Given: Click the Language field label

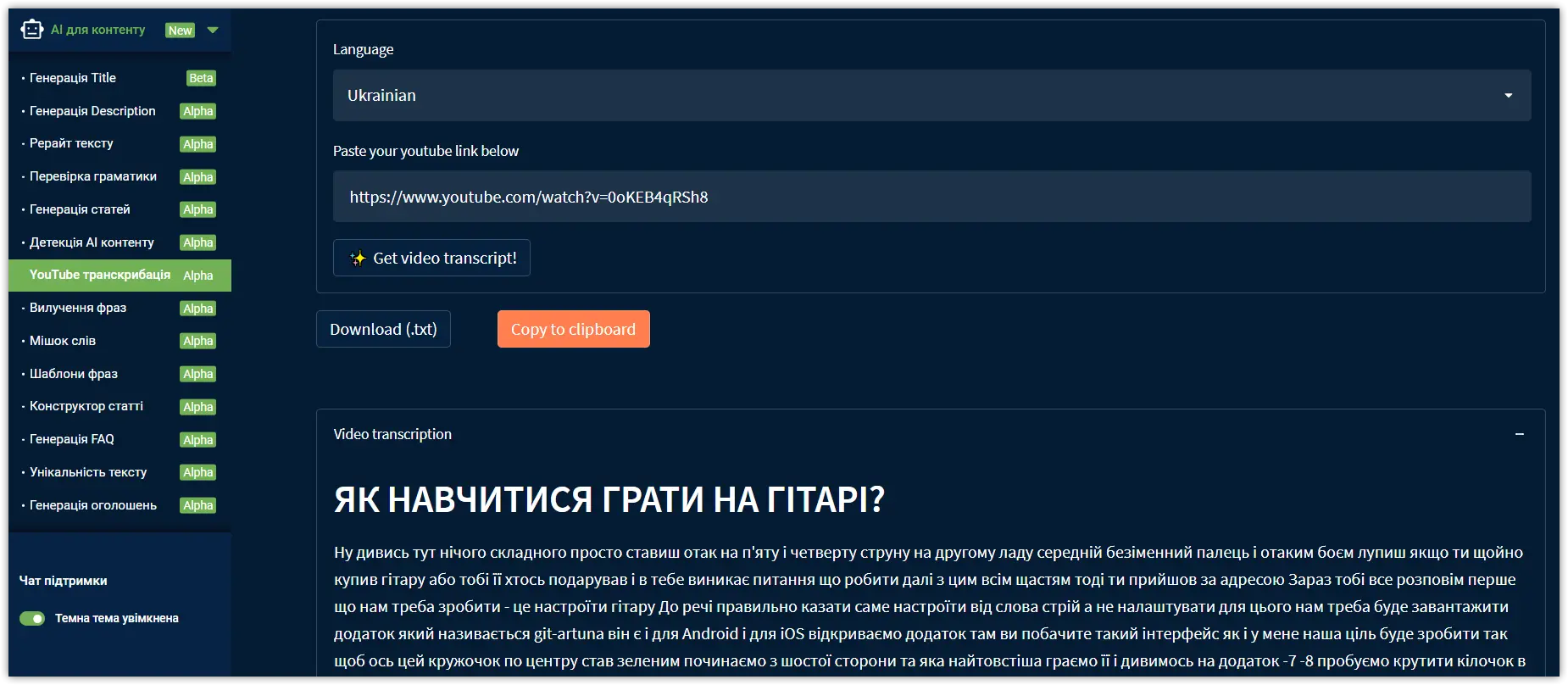Looking at the screenshot, I should (x=363, y=50).
